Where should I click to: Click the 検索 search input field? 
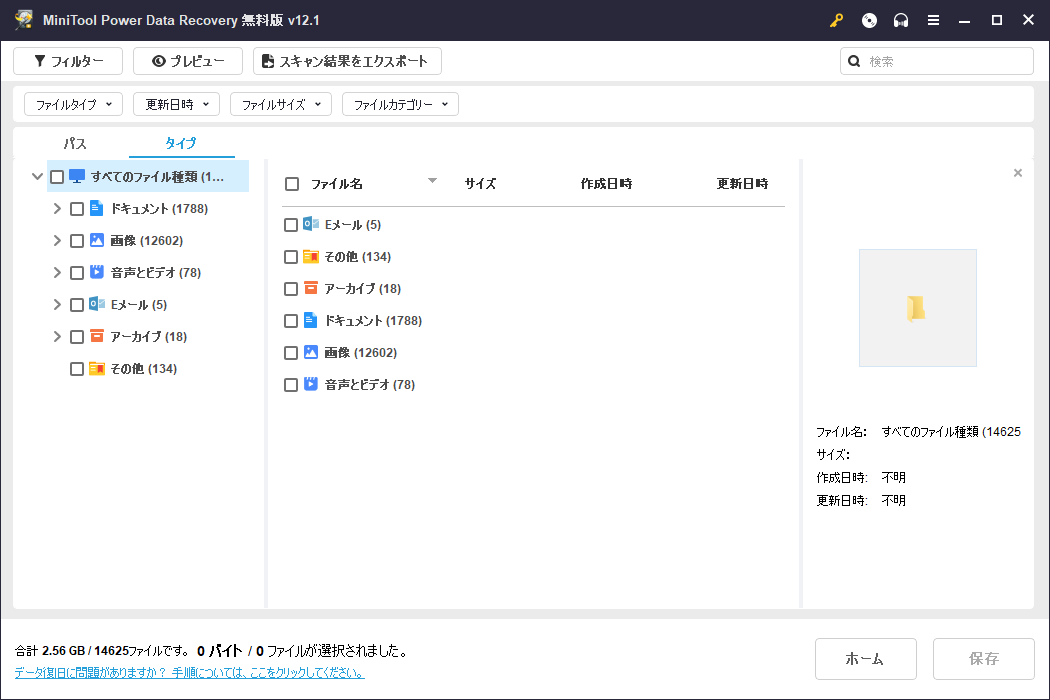click(x=945, y=61)
